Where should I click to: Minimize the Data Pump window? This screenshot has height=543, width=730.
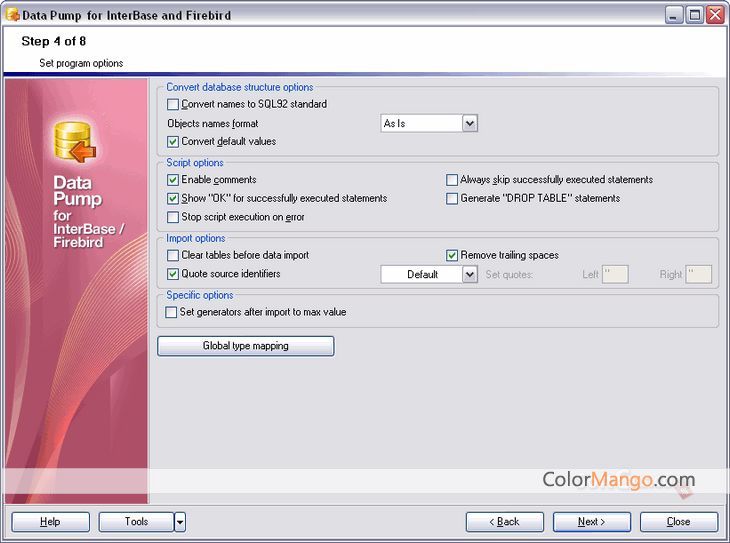(673, 15)
